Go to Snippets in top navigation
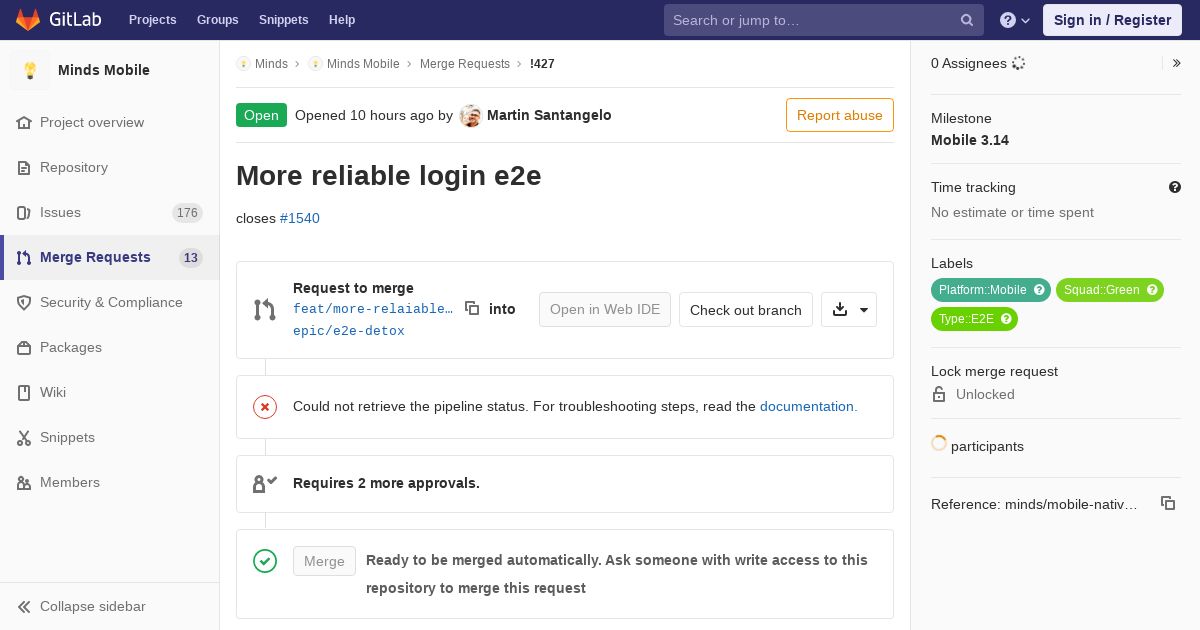The image size is (1200, 630). pos(283,20)
